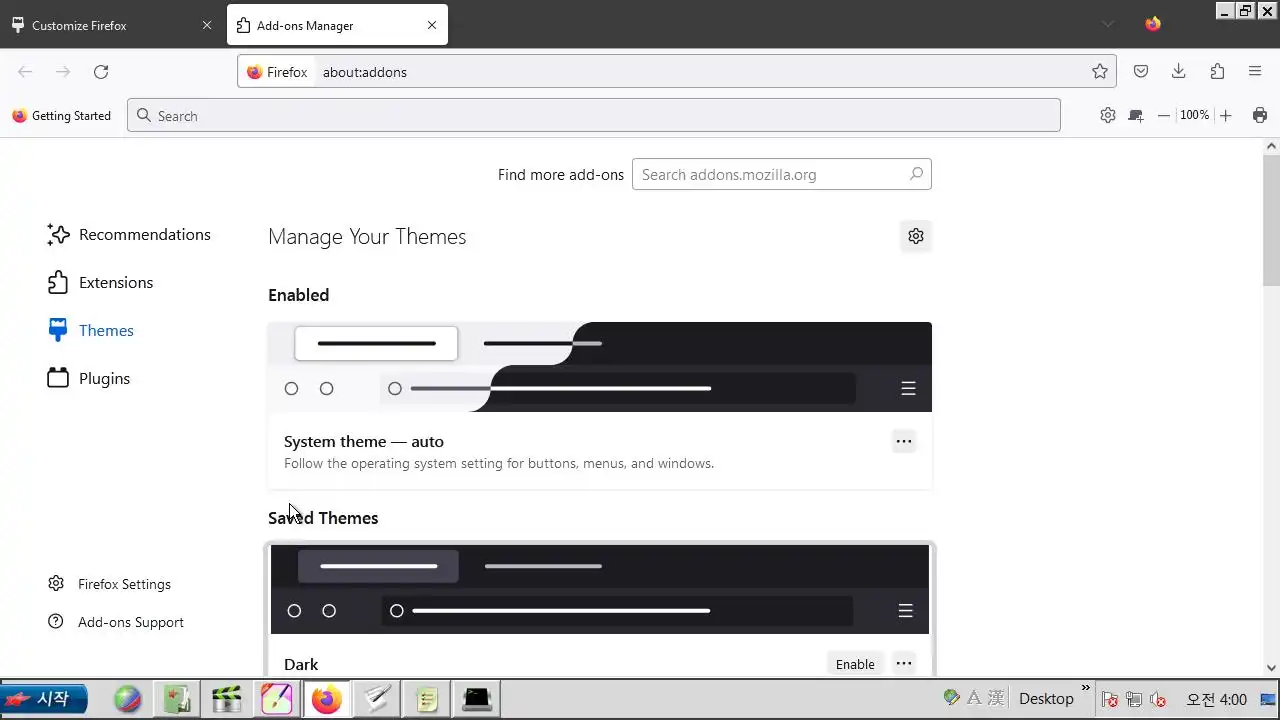
Task: Open the Getting Started bookmark
Action: (x=61, y=116)
